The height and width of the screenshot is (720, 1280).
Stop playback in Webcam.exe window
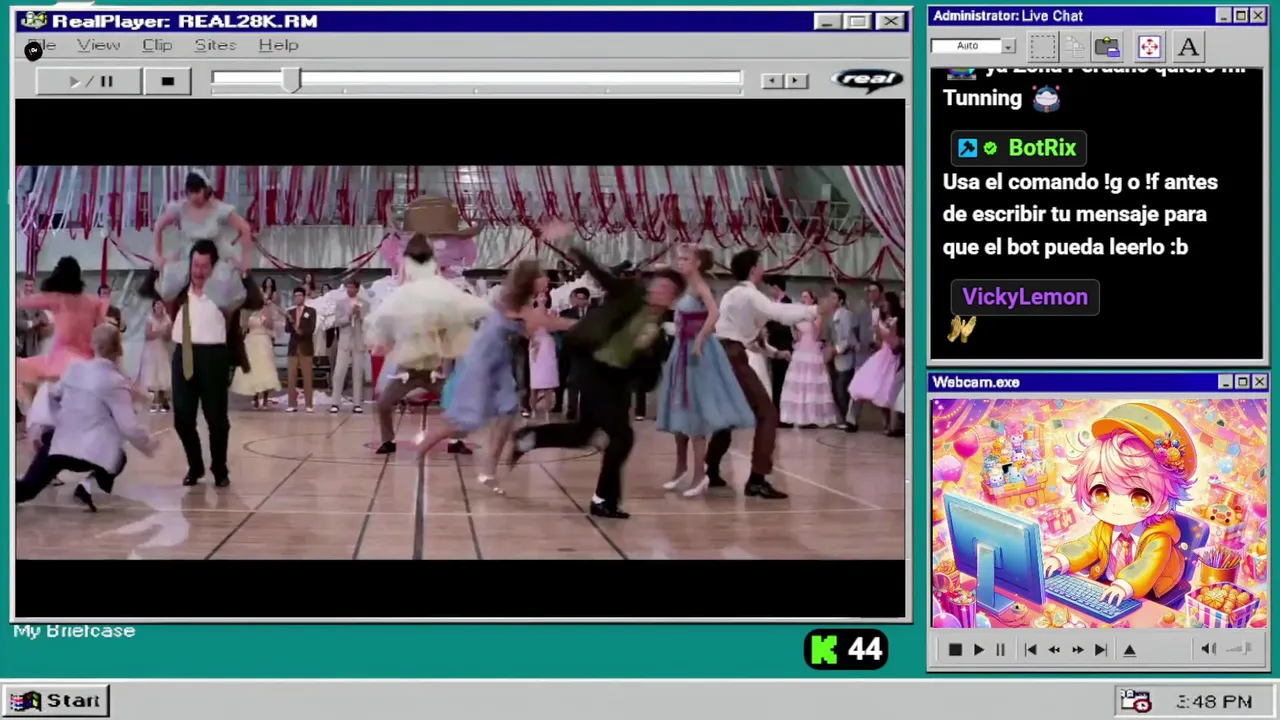click(x=954, y=650)
